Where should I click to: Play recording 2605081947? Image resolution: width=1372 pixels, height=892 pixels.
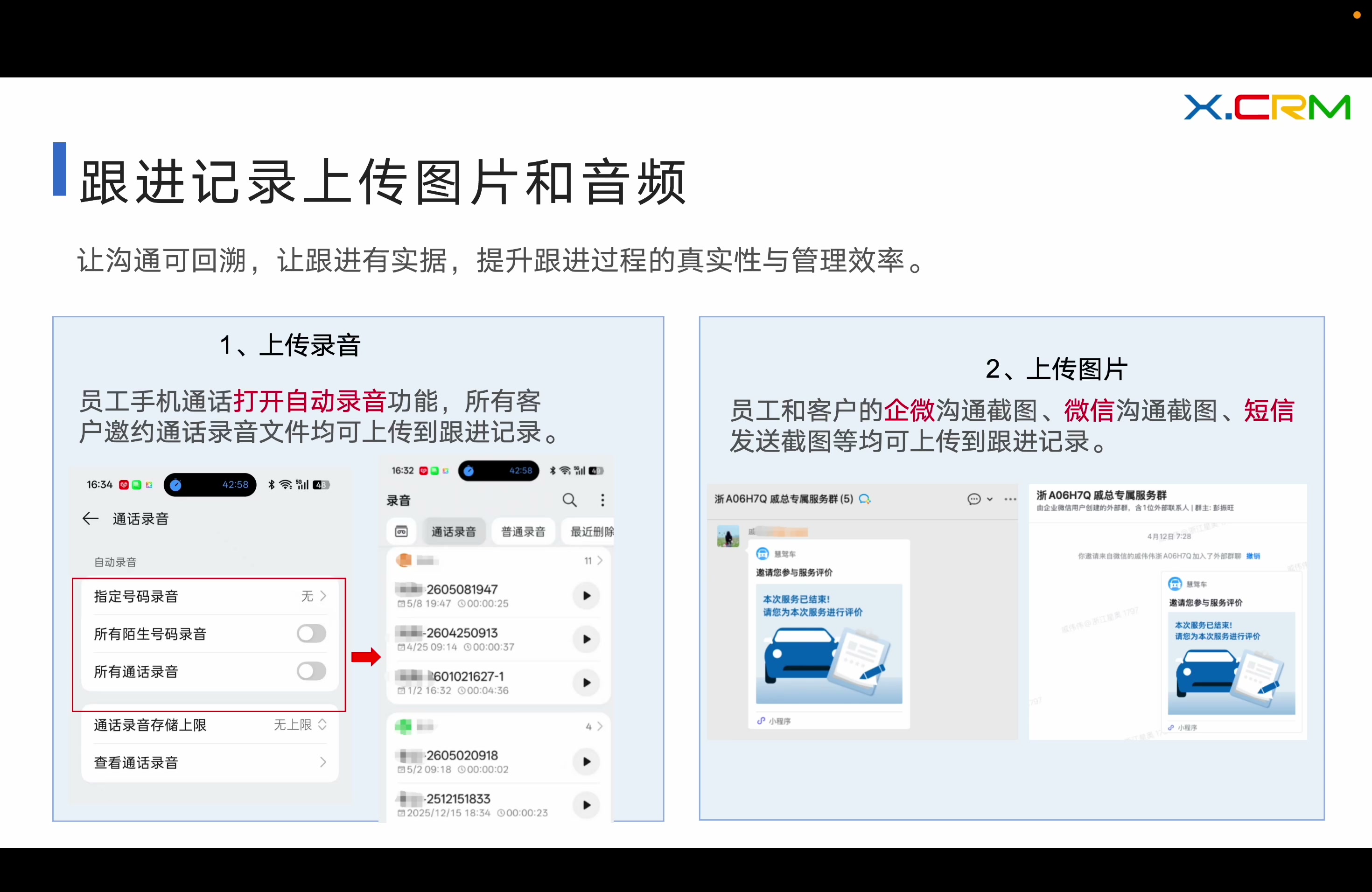[586, 595]
